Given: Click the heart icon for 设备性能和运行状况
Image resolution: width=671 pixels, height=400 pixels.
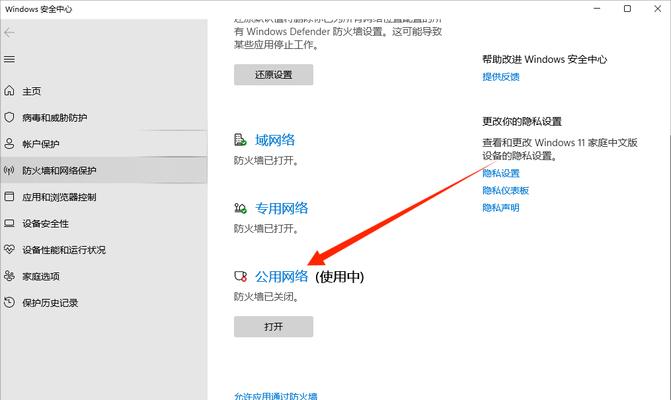Looking at the screenshot, I should pos(9,249).
